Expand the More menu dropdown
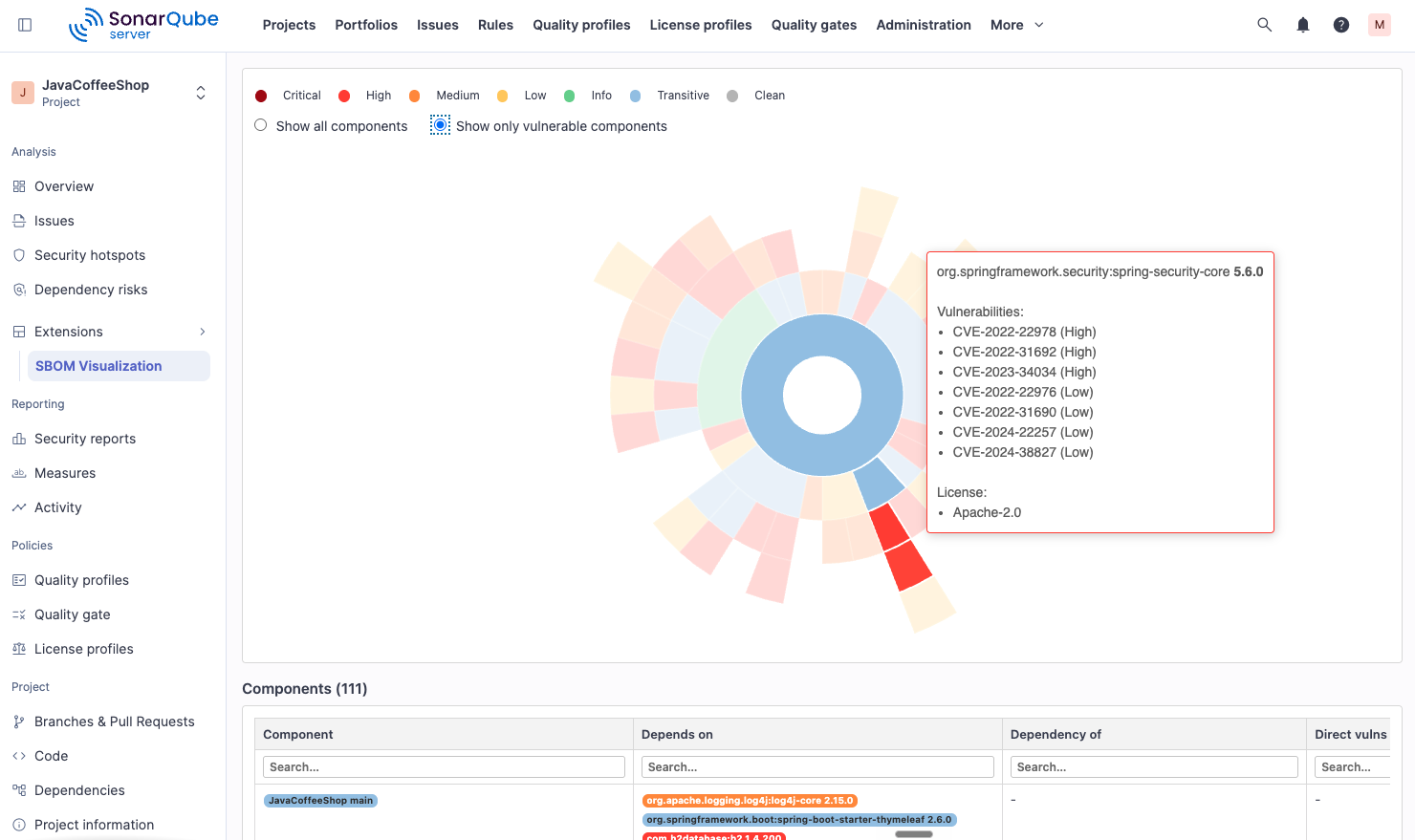The width and height of the screenshot is (1415, 840). [x=1017, y=25]
